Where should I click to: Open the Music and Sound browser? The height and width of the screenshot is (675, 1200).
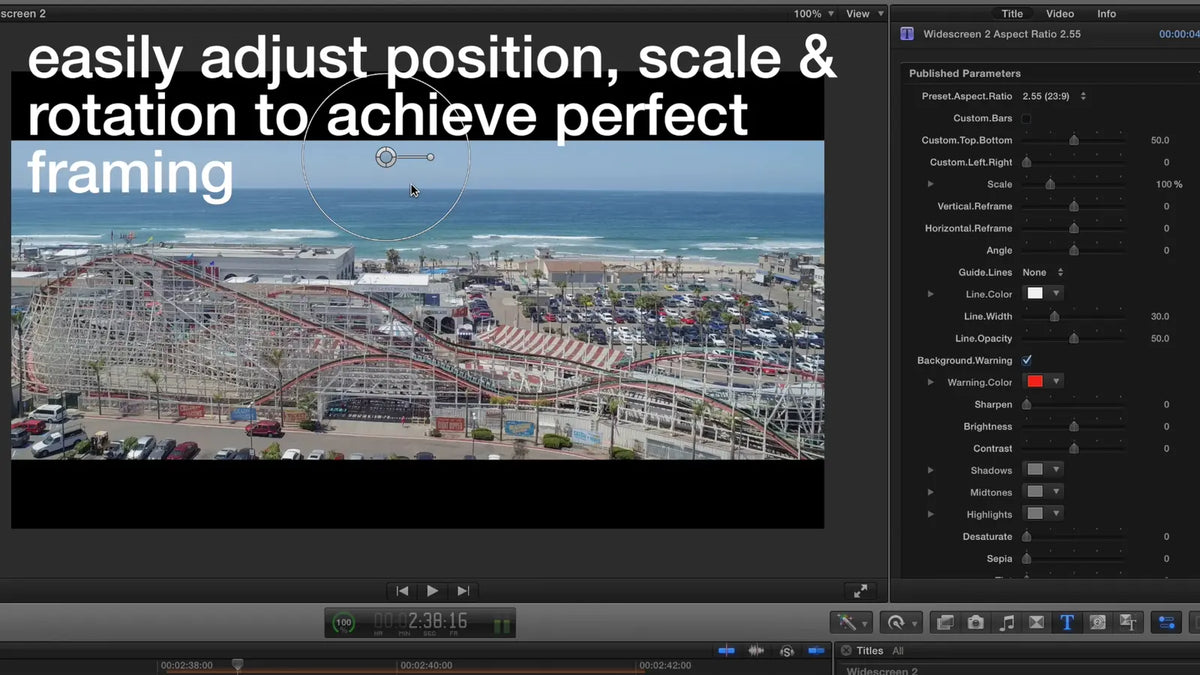tap(1006, 622)
